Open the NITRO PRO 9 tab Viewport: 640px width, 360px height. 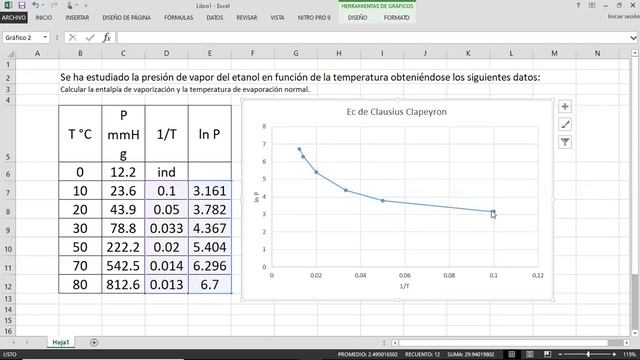pos(314,18)
